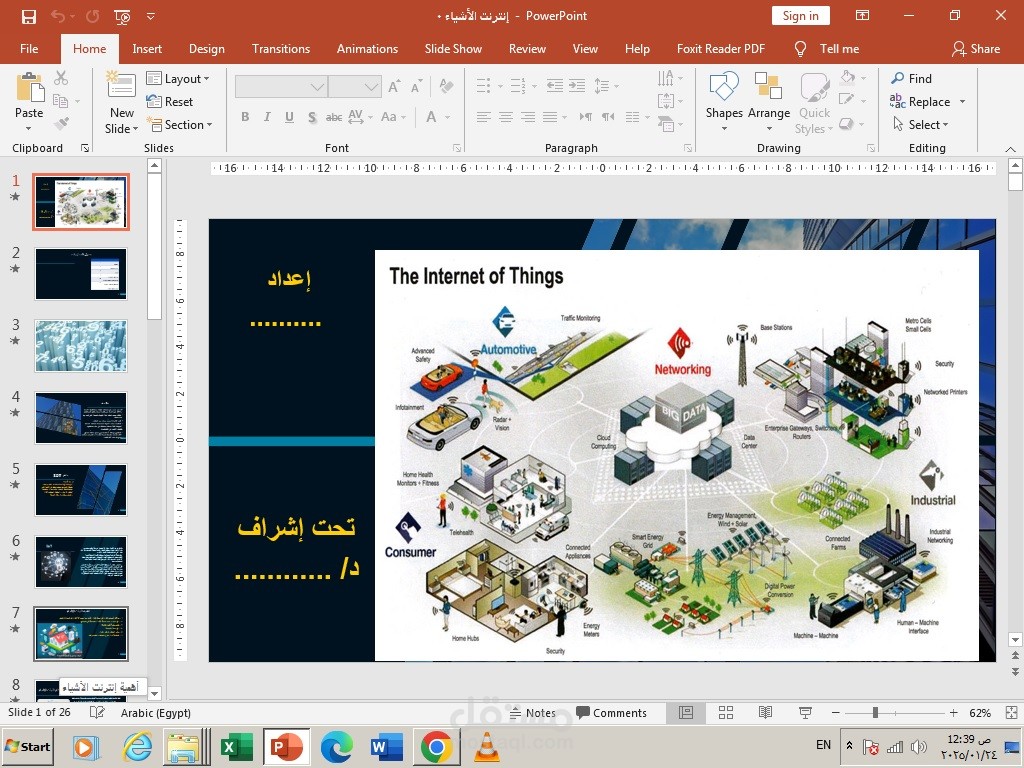The width and height of the screenshot is (1024, 768).
Task: Toggle Justify paragraph alignment
Action: coord(550,117)
